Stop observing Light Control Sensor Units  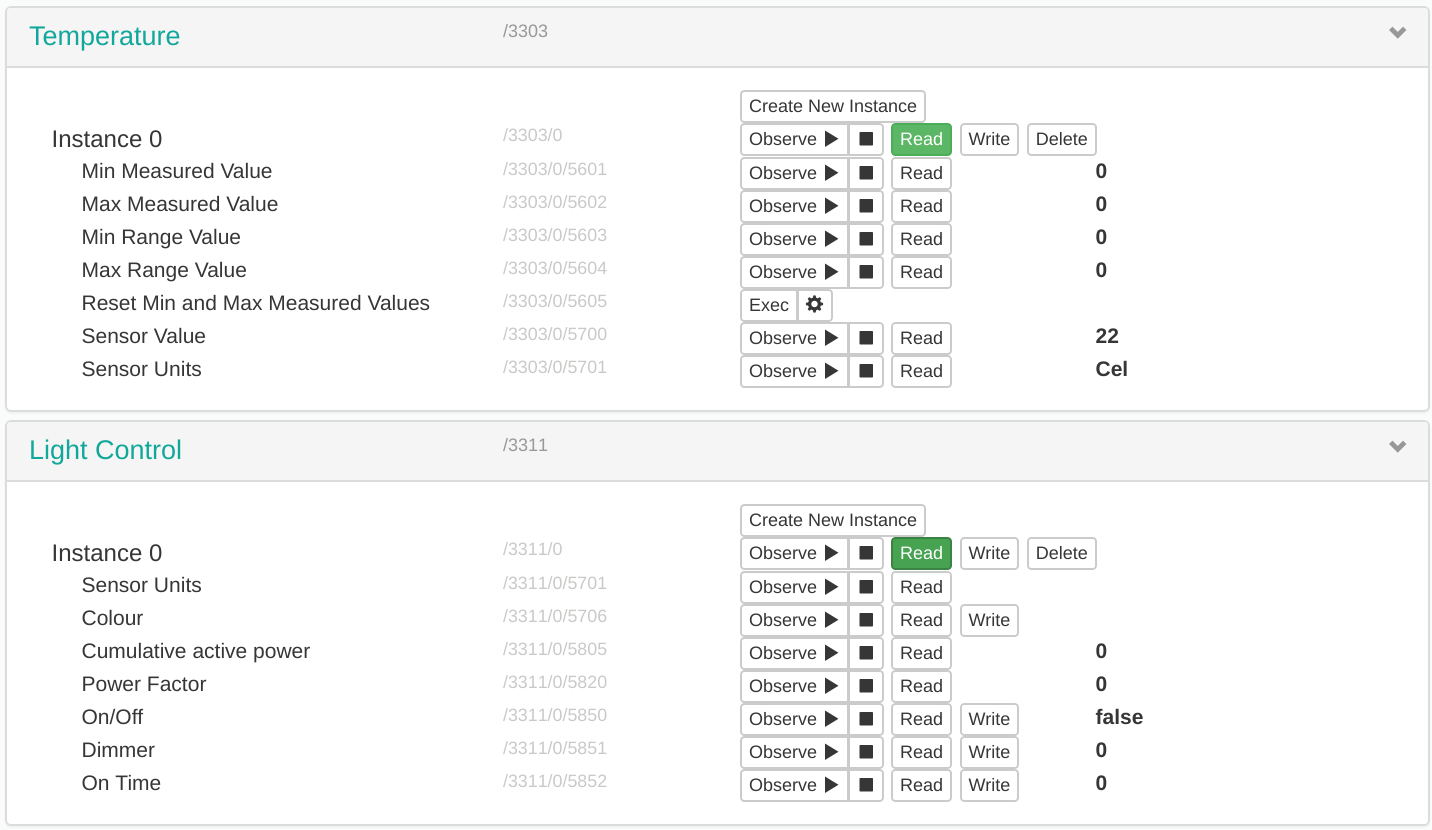[x=866, y=587]
